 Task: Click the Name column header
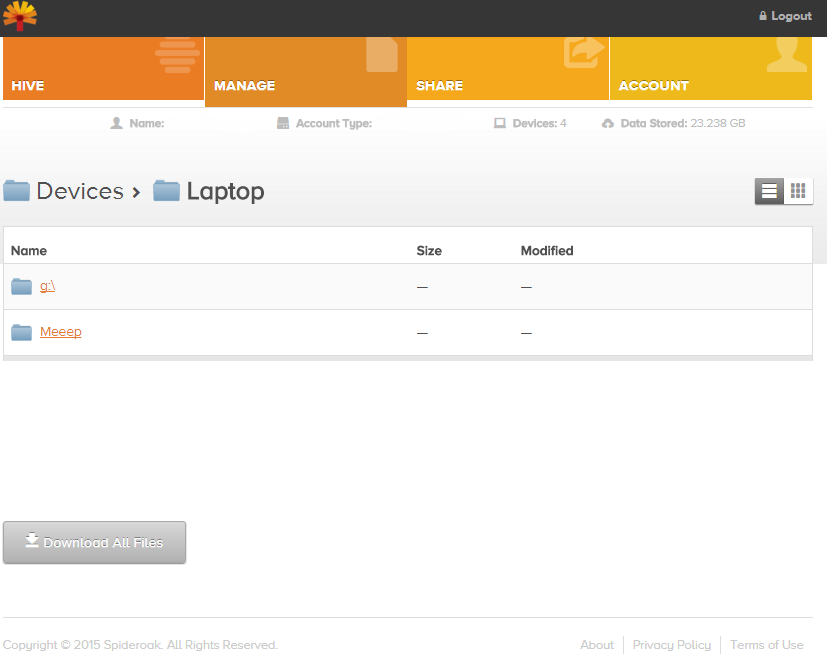29,251
